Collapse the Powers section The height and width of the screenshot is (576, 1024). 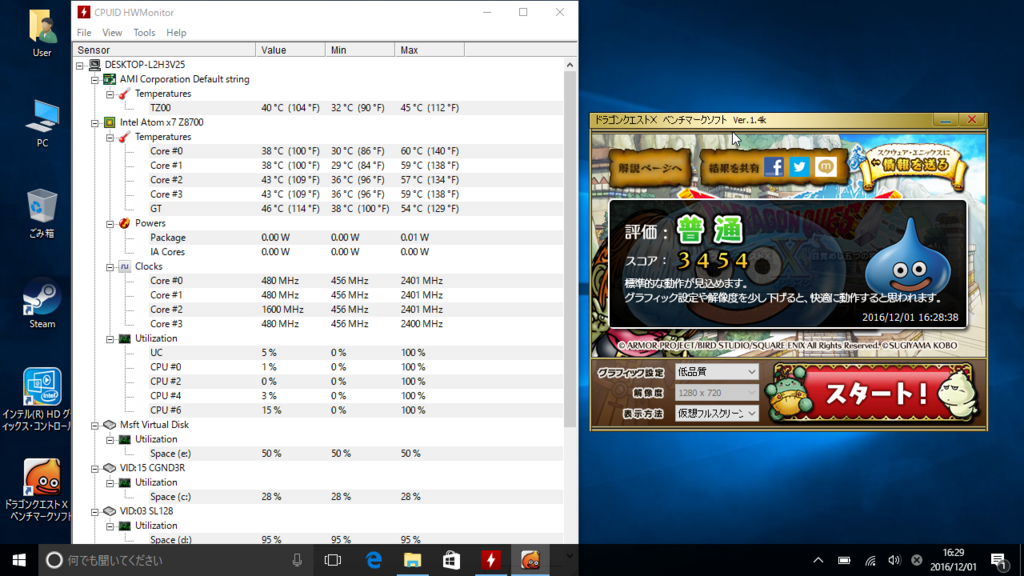110,223
